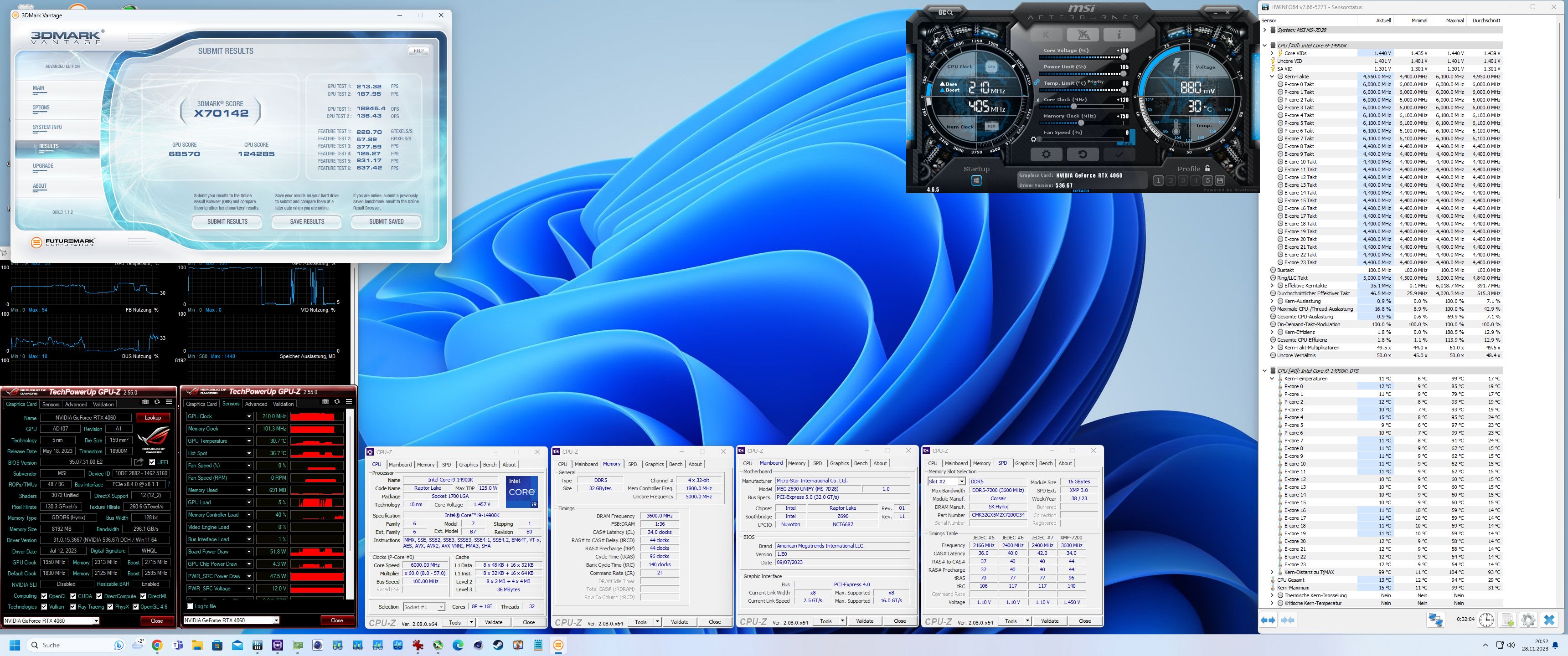Open CPU-Z memory Slot #2 dropdown
The width and height of the screenshot is (1568, 656).
tap(962, 482)
